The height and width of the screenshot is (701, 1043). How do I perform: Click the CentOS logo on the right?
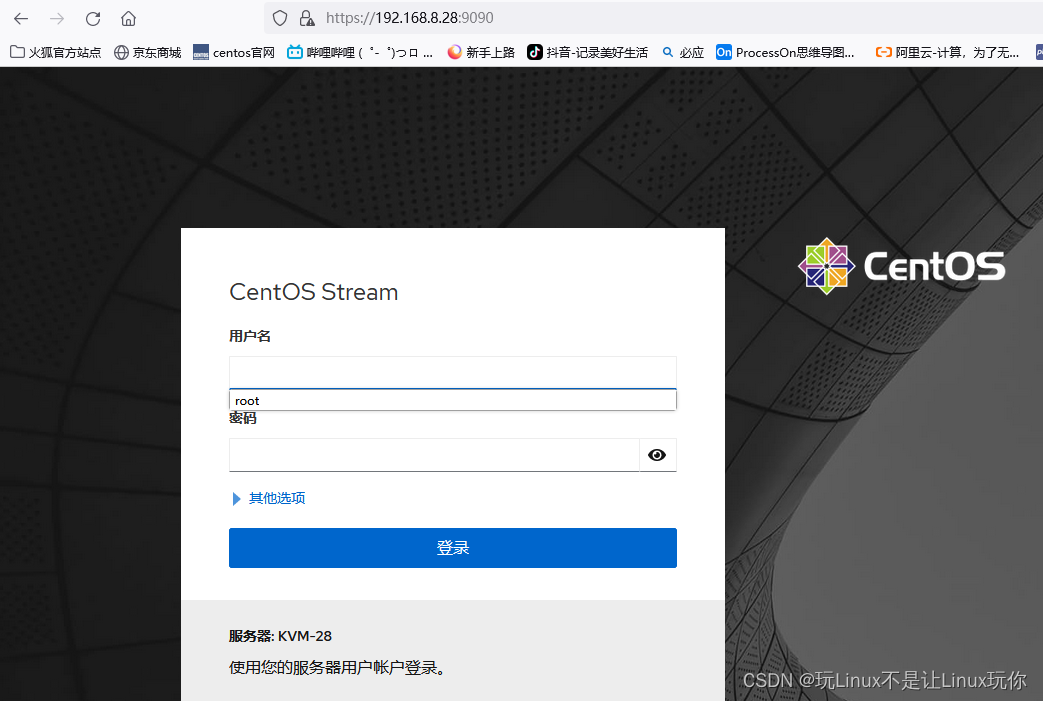coord(901,266)
